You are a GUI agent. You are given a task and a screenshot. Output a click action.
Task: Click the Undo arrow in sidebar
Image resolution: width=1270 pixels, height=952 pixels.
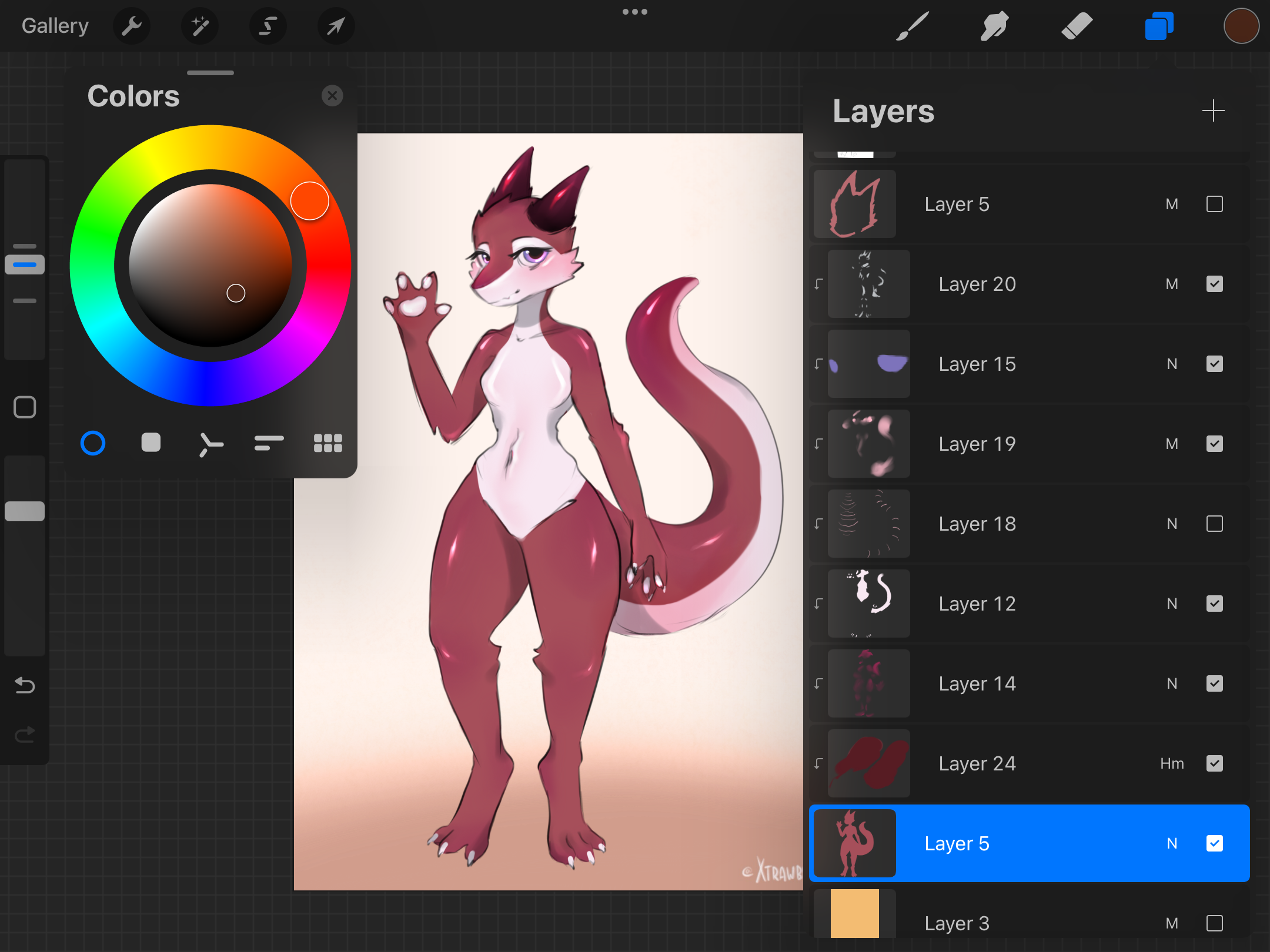coord(25,685)
